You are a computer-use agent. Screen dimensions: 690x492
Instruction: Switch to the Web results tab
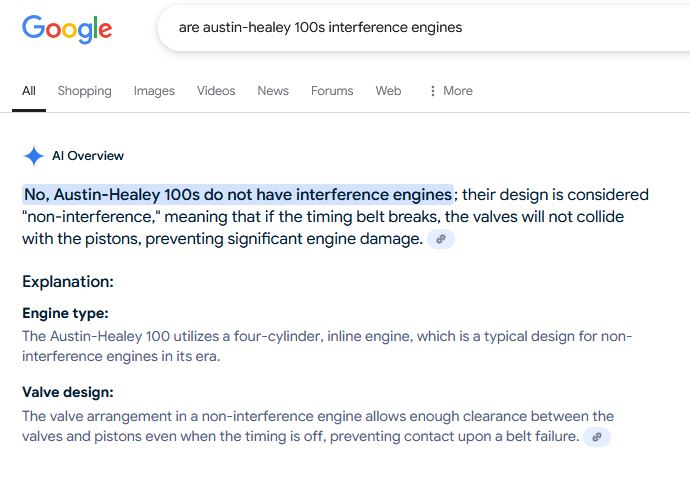pos(388,91)
